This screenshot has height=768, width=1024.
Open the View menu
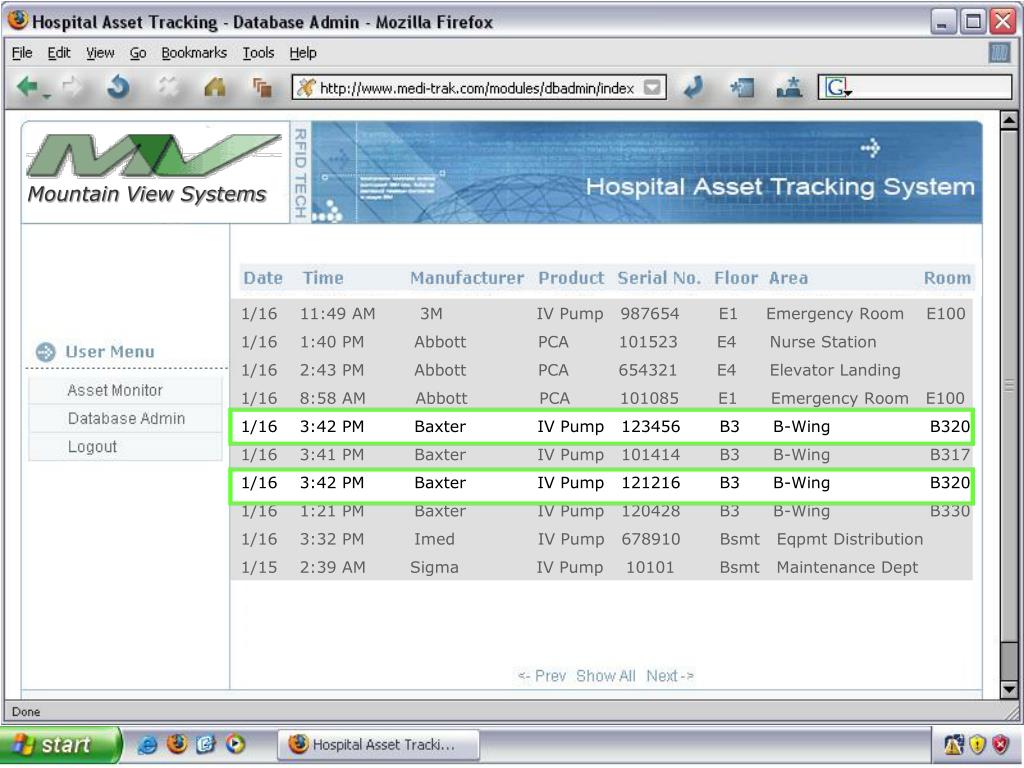click(x=100, y=53)
